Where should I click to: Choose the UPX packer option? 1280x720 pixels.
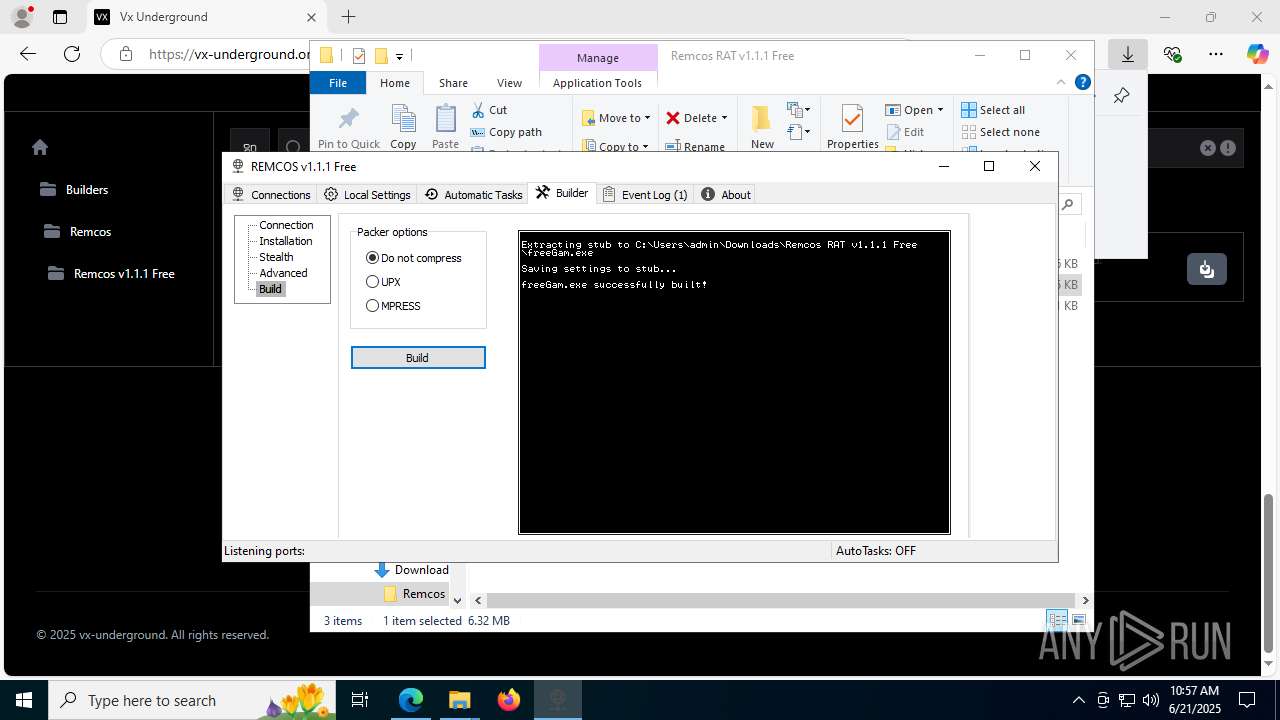click(x=384, y=282)
